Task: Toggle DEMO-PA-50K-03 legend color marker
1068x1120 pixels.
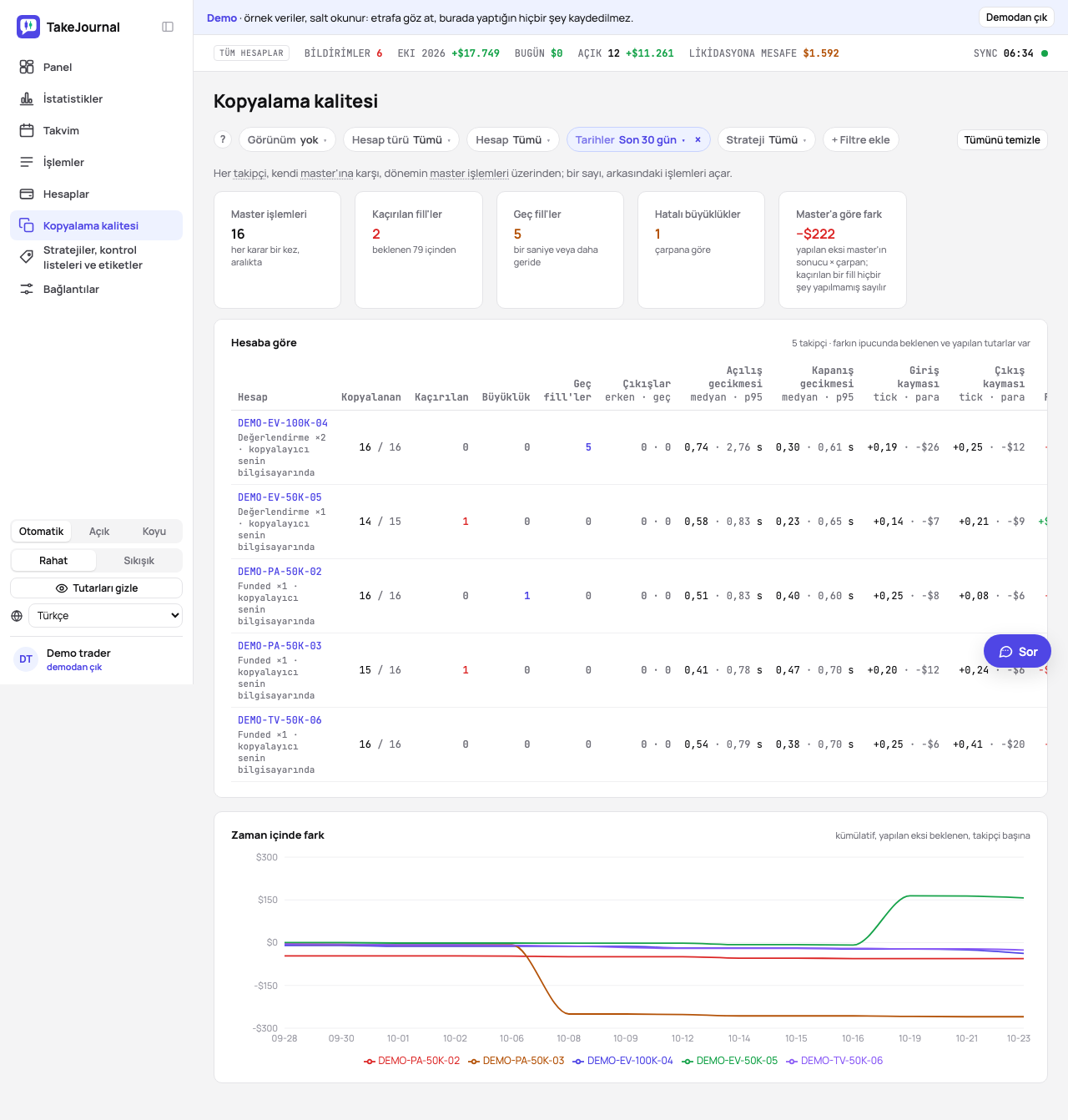Action: (474, 1062)
